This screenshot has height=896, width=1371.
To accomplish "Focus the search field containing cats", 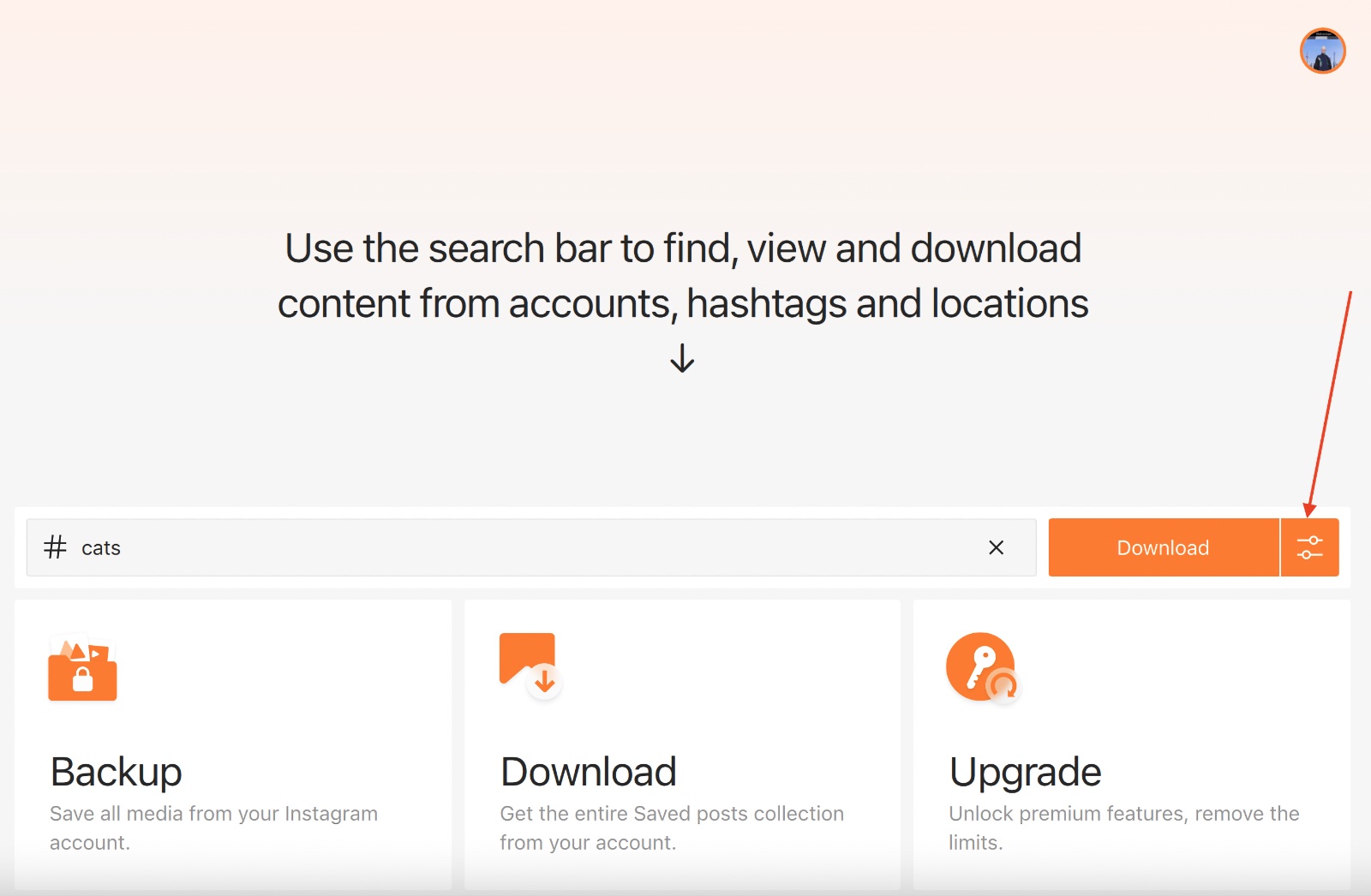I will click(x=531, y=547).
